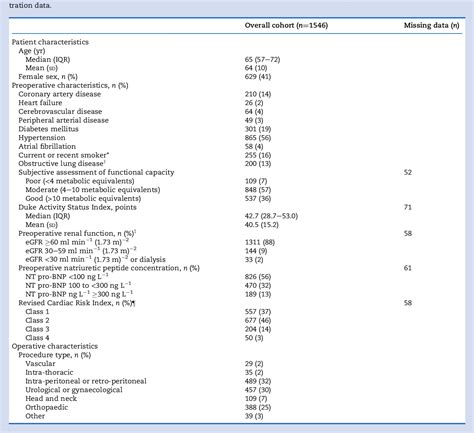Select the value '26 (2)'
The width and height of the screenshot is (474, 433).
254,103
